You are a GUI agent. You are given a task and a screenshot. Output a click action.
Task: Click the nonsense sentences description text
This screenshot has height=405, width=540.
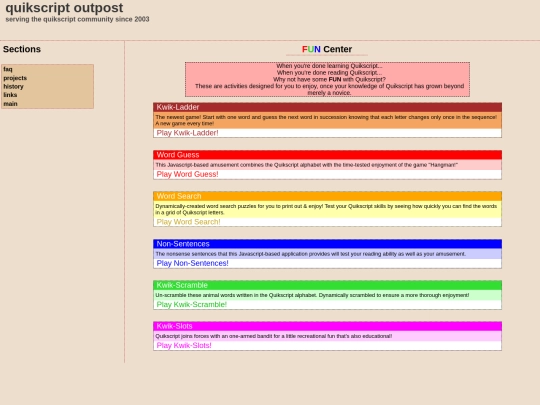click(310, 254)
